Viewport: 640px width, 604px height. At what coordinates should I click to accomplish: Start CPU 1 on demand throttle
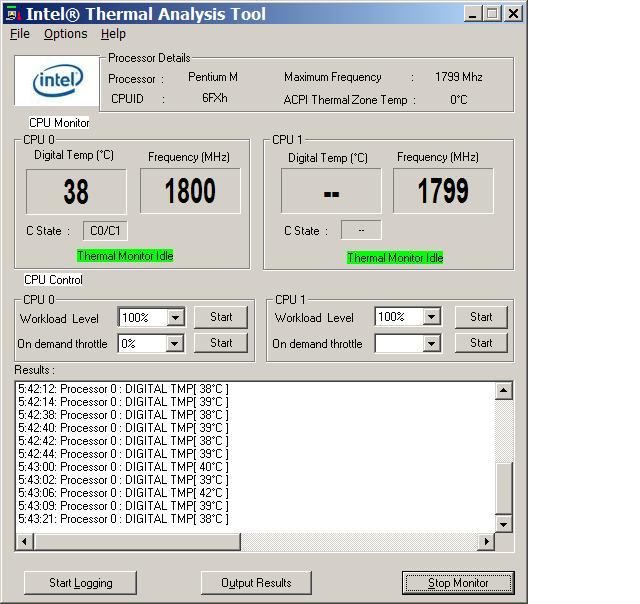click(481, 343)
